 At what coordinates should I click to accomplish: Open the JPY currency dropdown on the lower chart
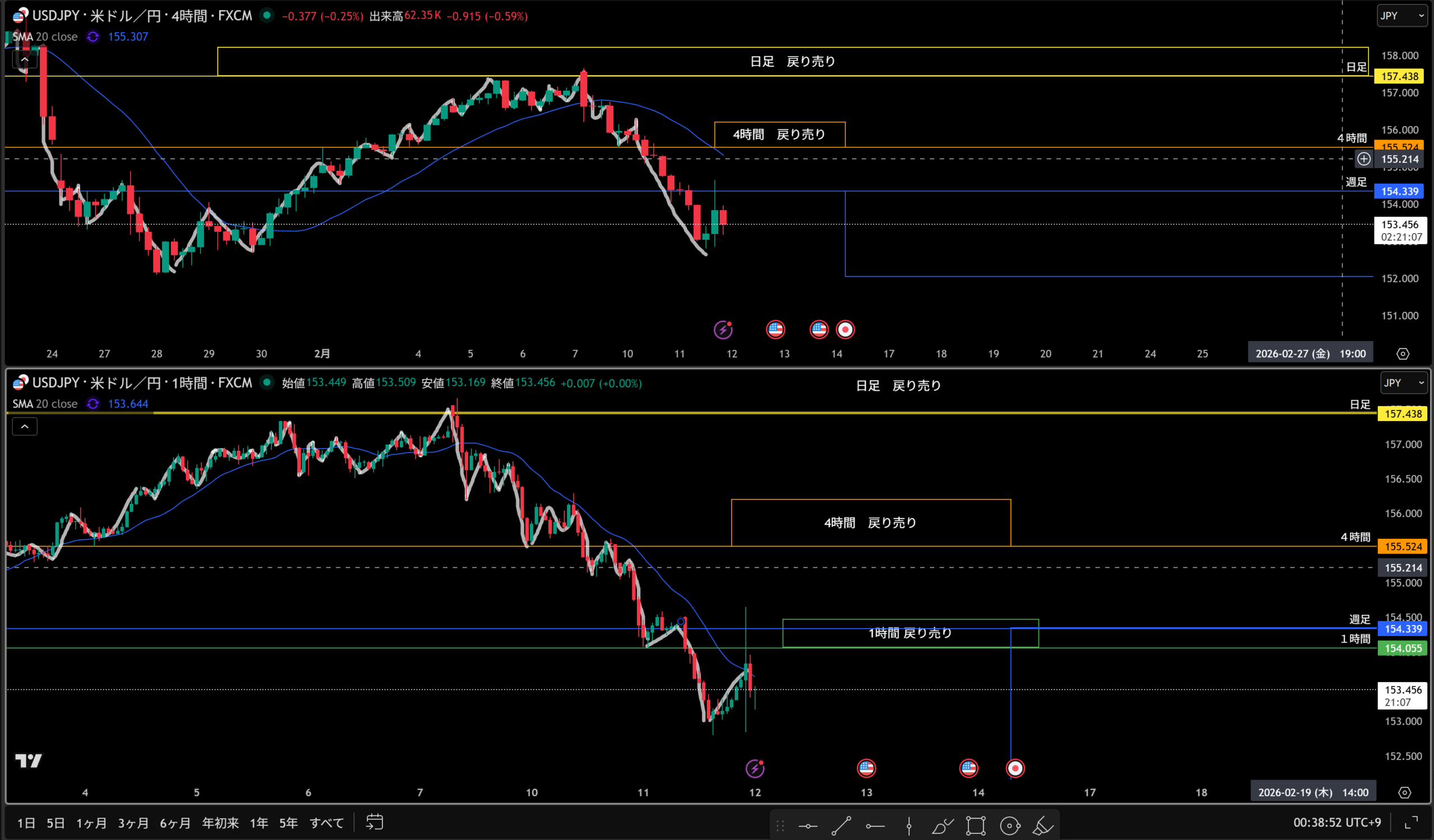1404,382
